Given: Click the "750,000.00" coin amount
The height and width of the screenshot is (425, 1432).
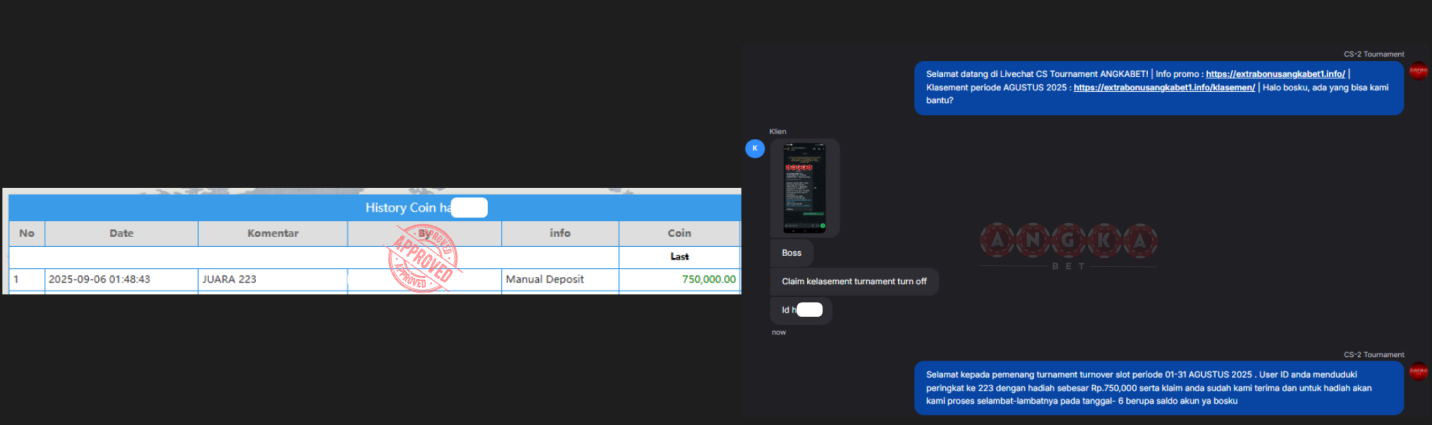Looking at the screenshot, I should pos(709,279).
